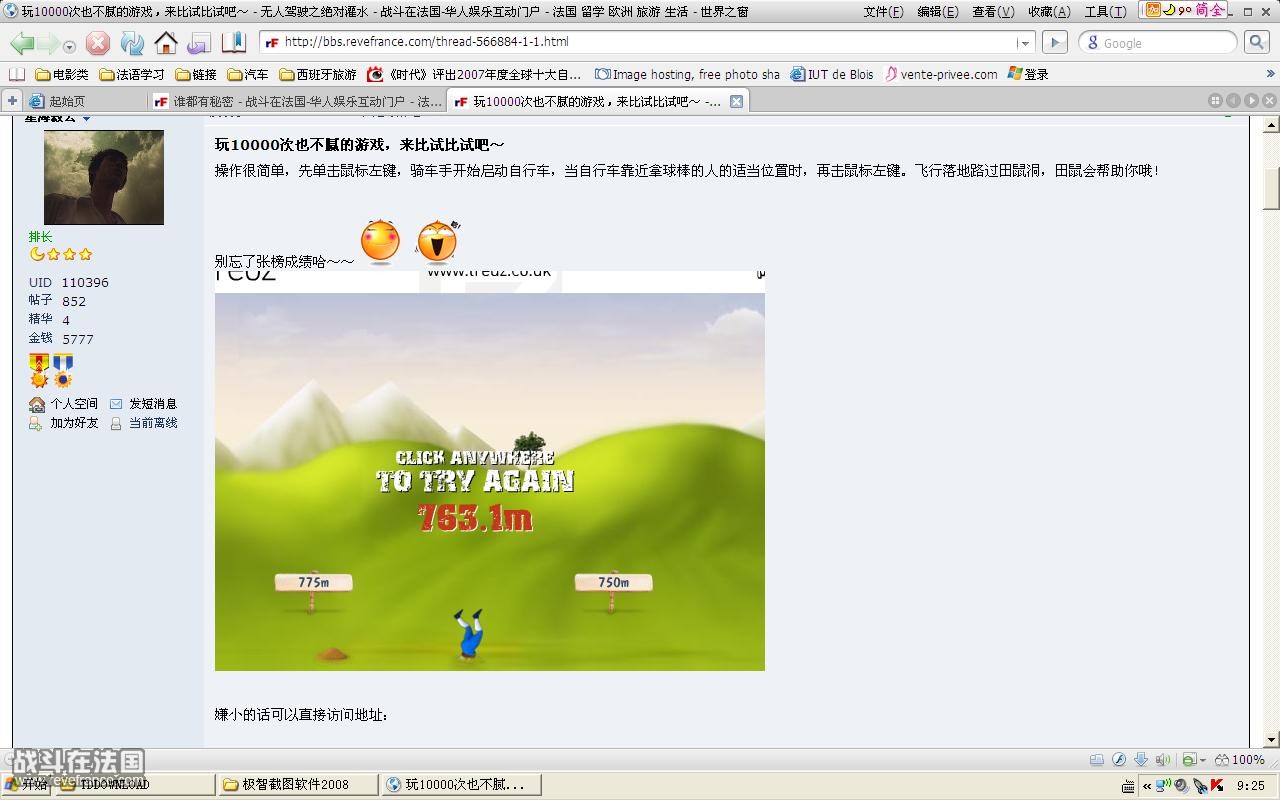Screen dimensions: 1280x800
Task: Open the 编辑(E) menu
Action: coord(937,11)
